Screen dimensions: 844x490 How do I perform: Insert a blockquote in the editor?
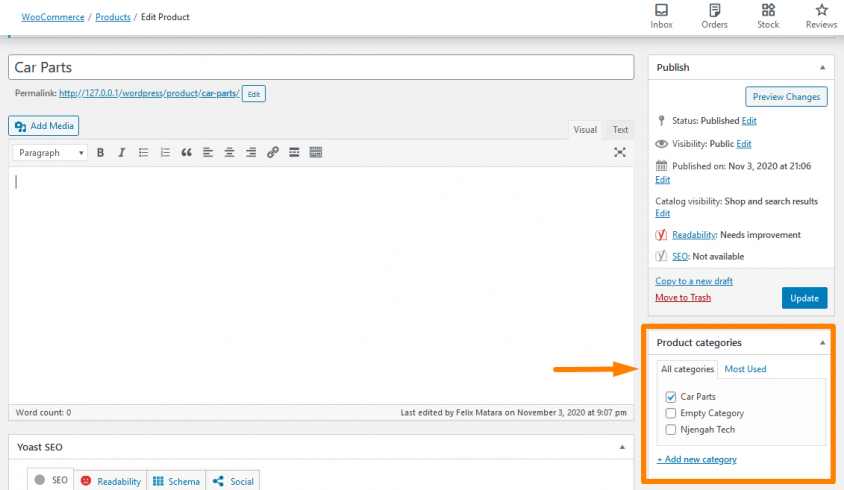click(x=186, y=153)
